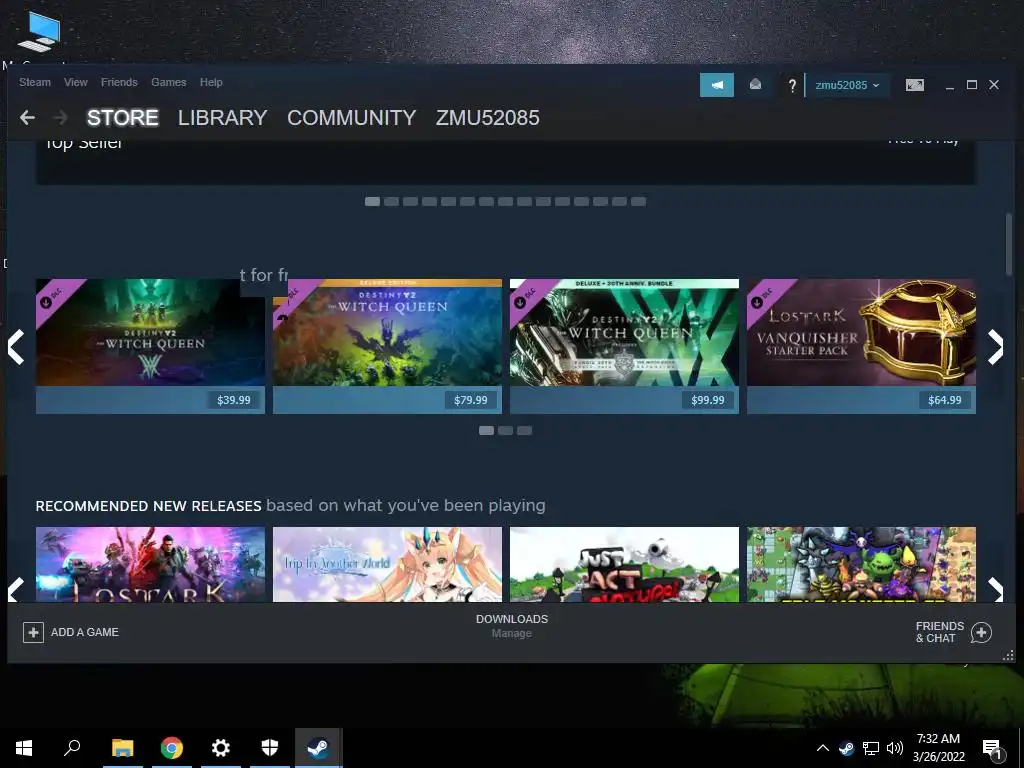
Task: Open Trip In Another World thumbnail
Action: (x=387, y=564)
